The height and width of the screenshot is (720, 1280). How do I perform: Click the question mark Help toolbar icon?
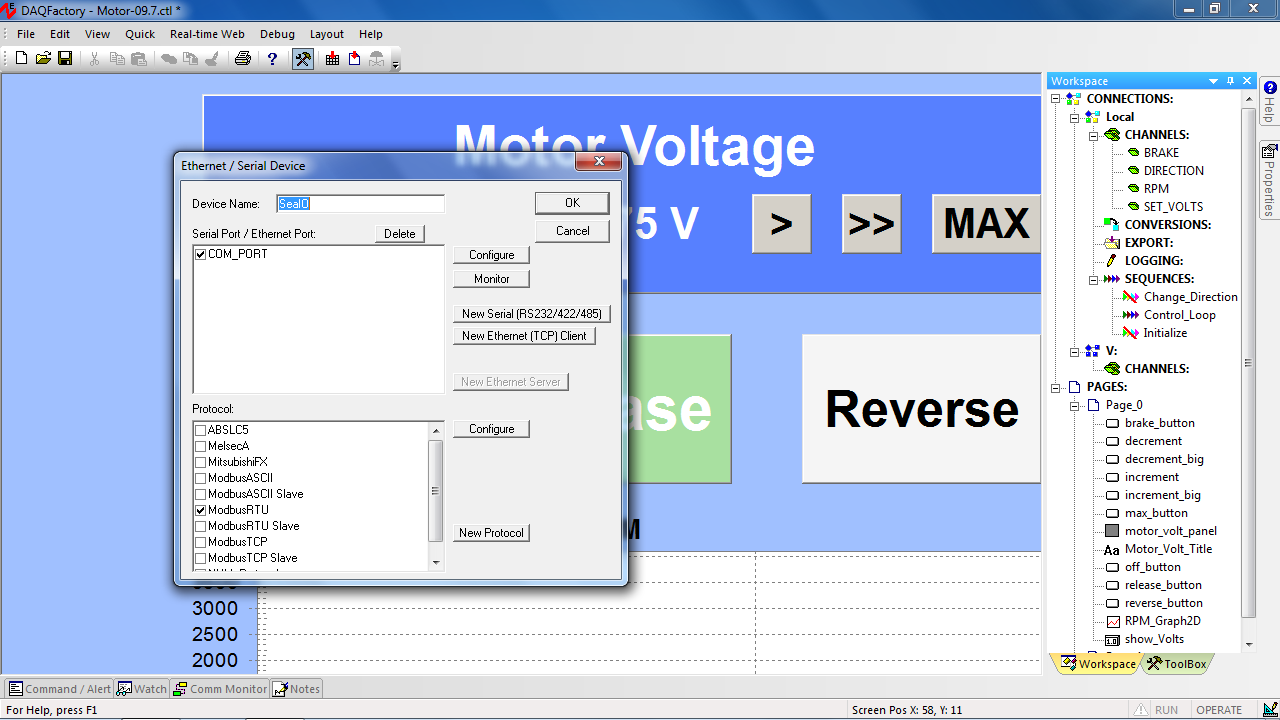[272, 59]
